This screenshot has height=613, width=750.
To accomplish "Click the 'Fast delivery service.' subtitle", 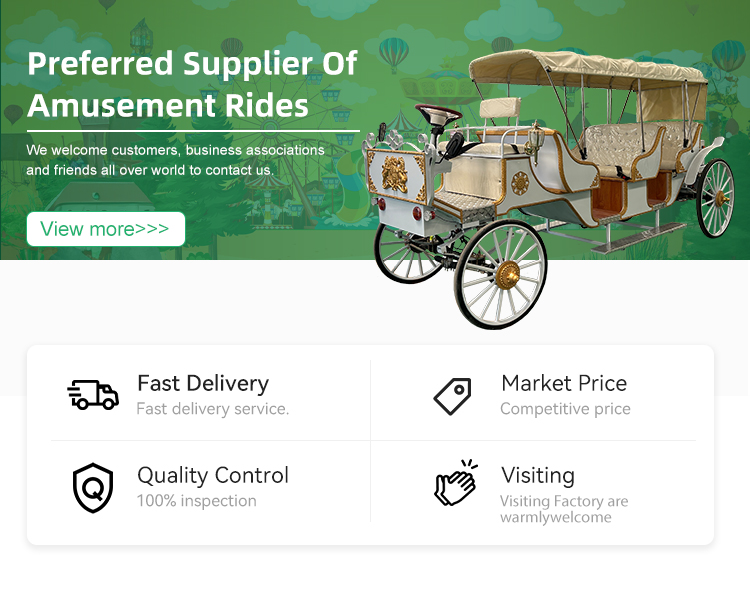I will pyautogui.click(x=213, y=409).
